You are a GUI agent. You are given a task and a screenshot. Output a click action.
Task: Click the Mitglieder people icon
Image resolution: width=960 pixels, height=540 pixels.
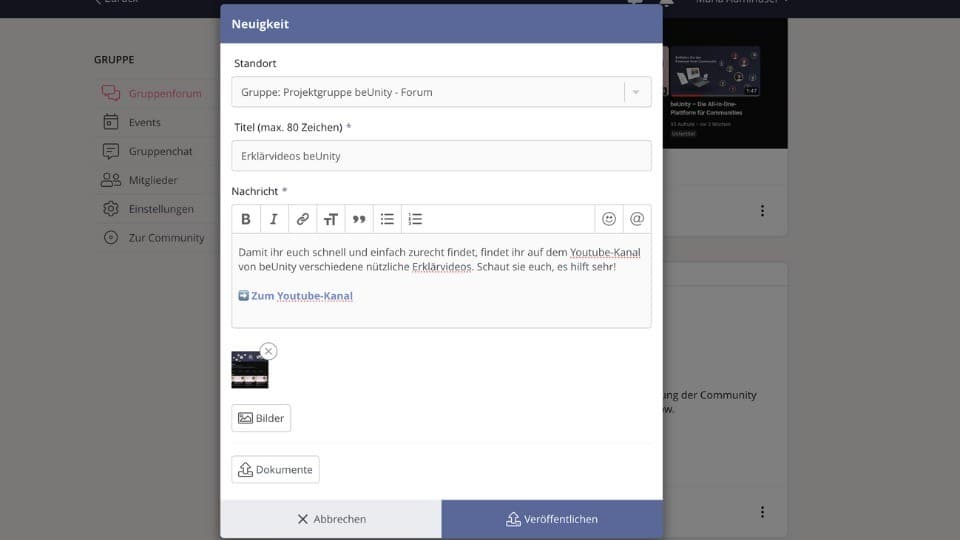(x=111, y=179)
